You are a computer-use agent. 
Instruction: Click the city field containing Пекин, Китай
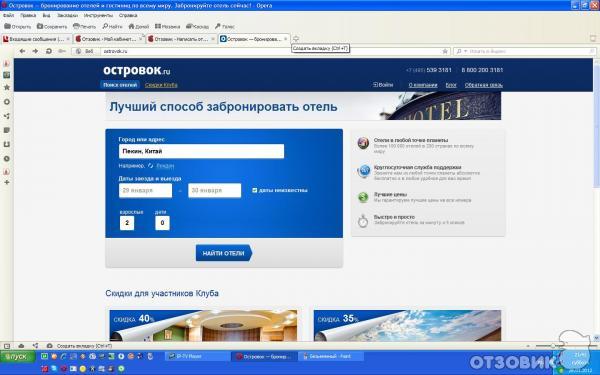tap(201, 151)
